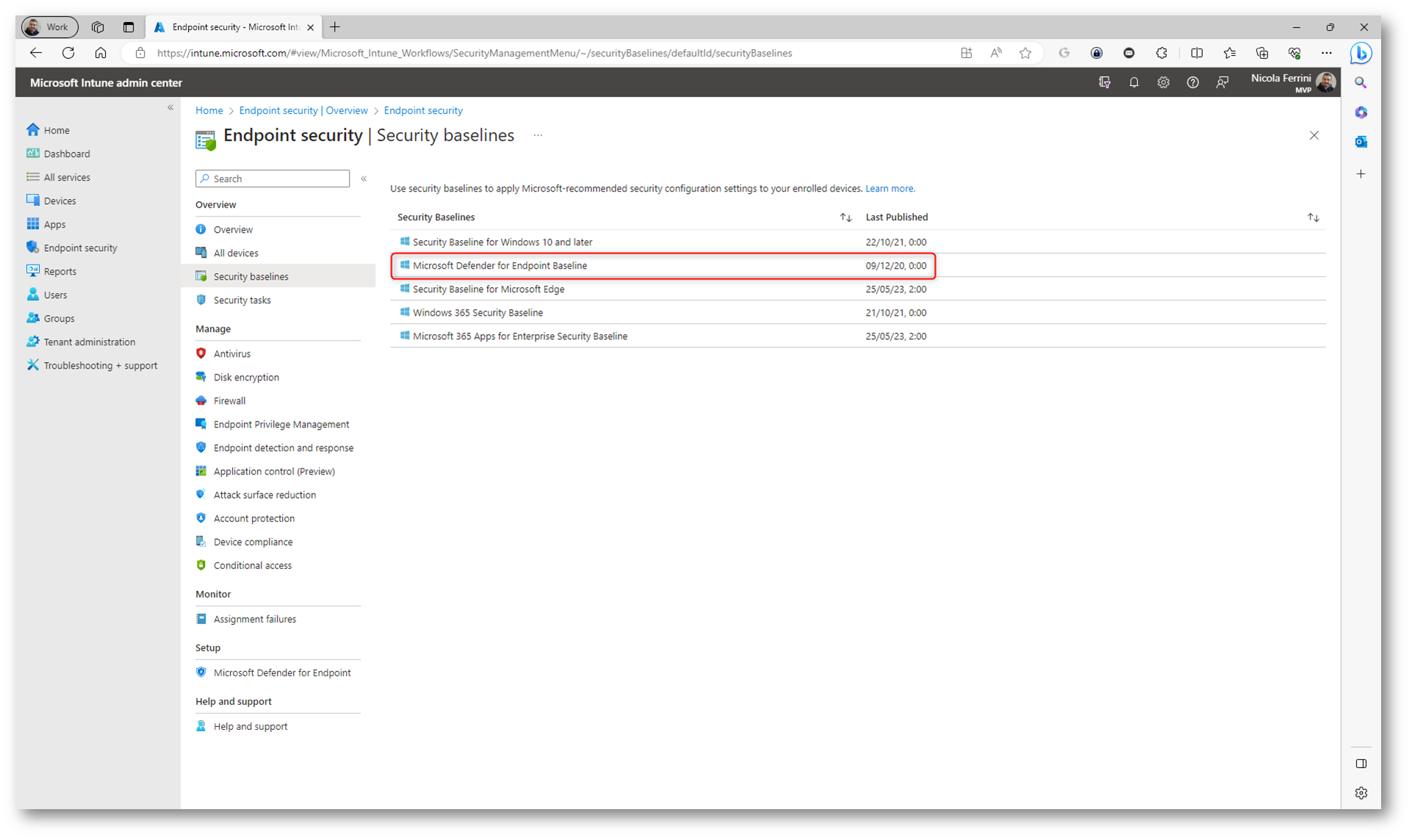Open Endpoint security in the left sidebar
This screenshot has height=840, width=1412.
click(80, 247)
